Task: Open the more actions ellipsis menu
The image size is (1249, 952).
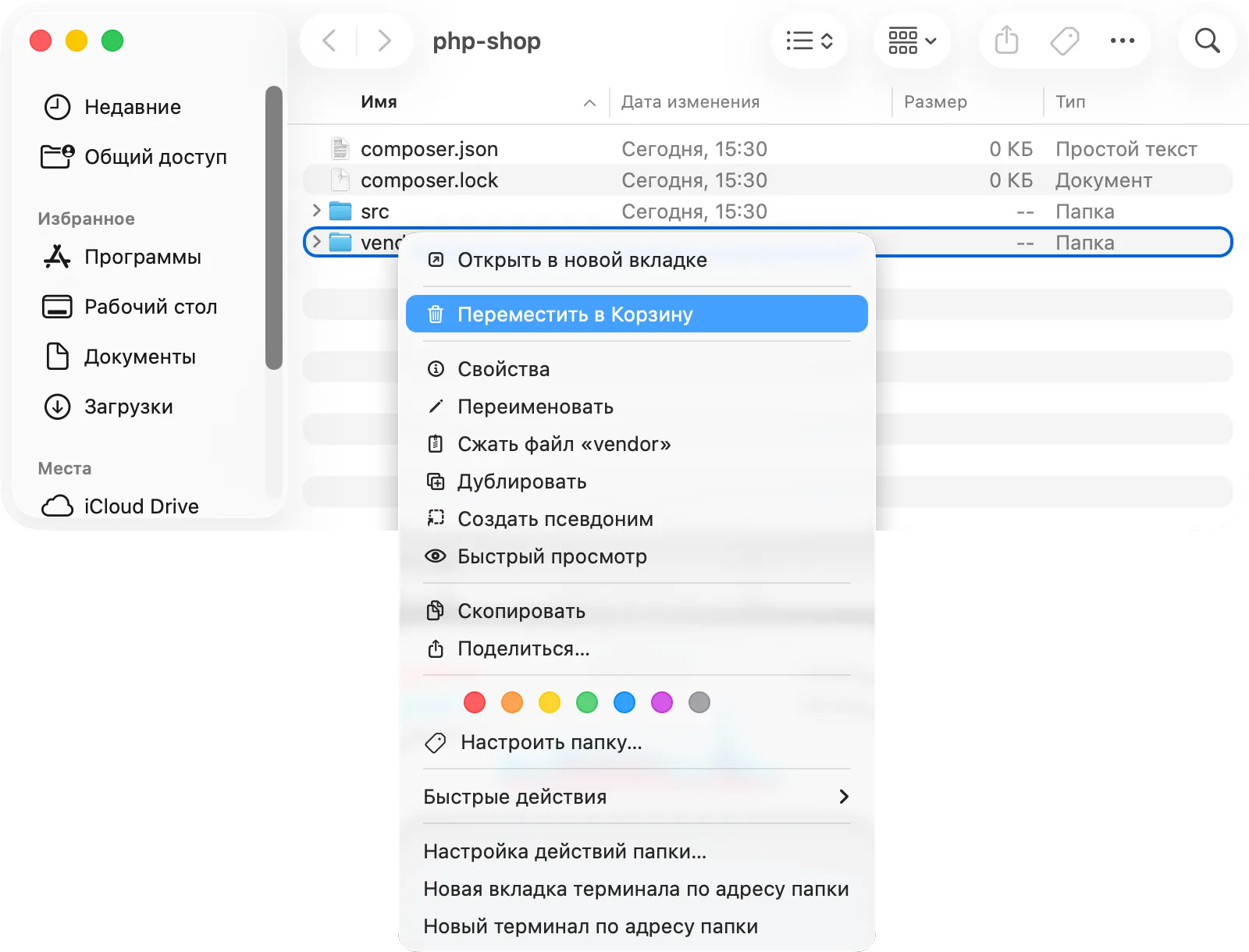Action: coord(1123,41)
